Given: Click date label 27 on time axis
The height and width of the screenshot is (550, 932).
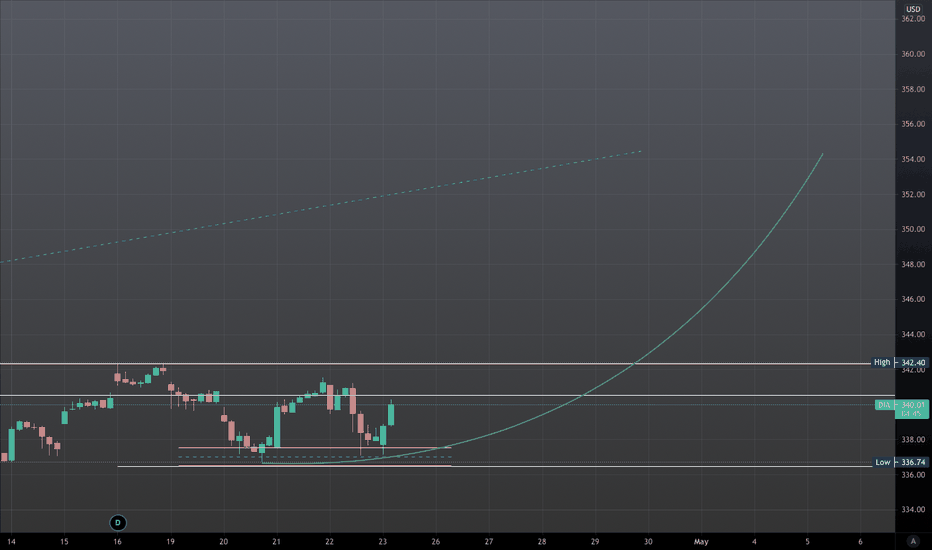Looking at the screenshot, I should tap(489, 542).
